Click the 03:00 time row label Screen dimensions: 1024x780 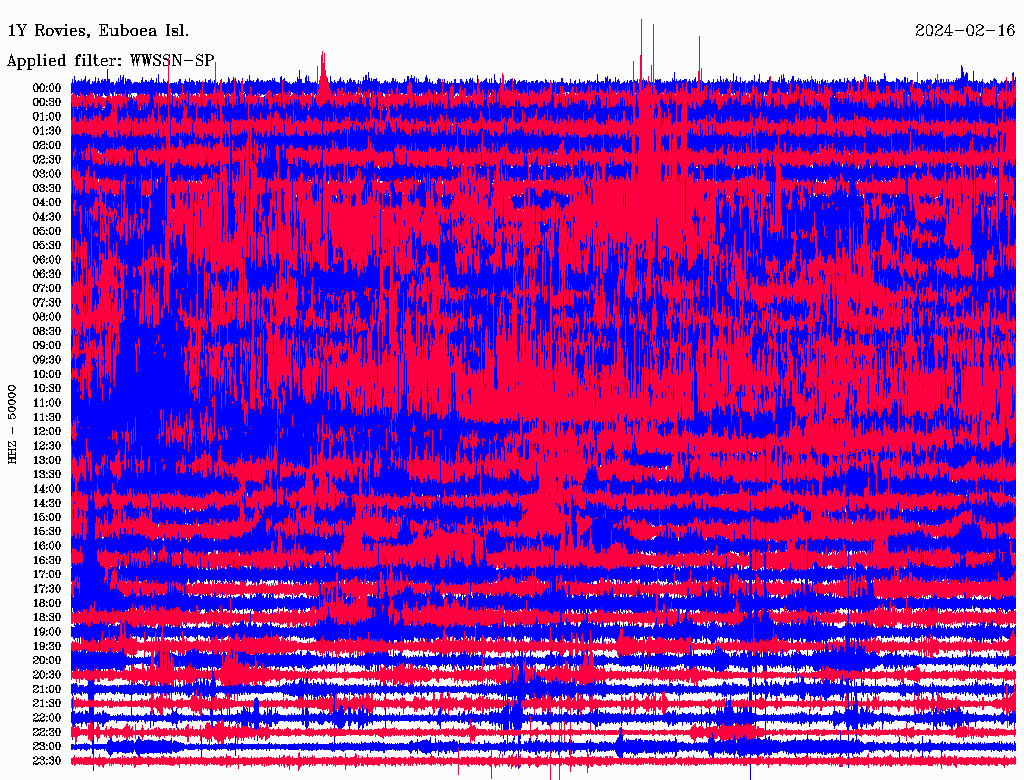[48, 174]
